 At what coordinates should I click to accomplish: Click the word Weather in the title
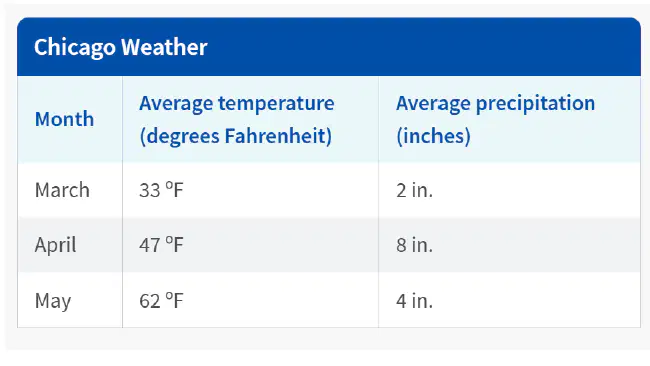[x=164, y=47]
